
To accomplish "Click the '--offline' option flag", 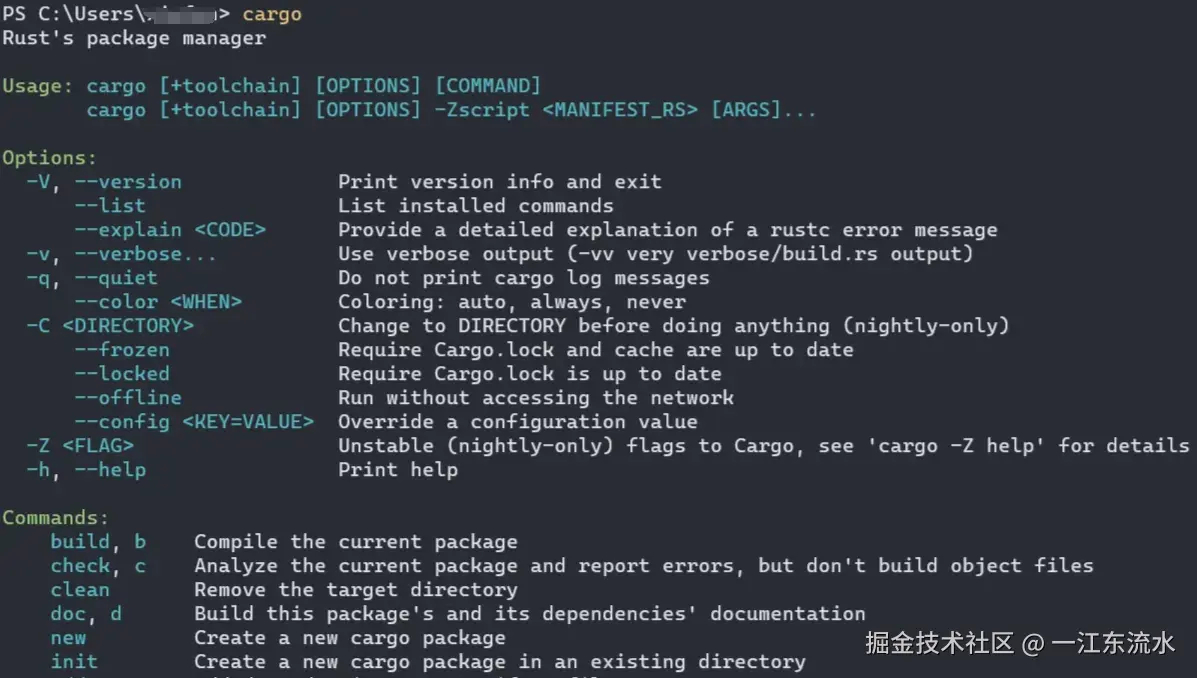I will pyautogui.click(x=128, y=398).
